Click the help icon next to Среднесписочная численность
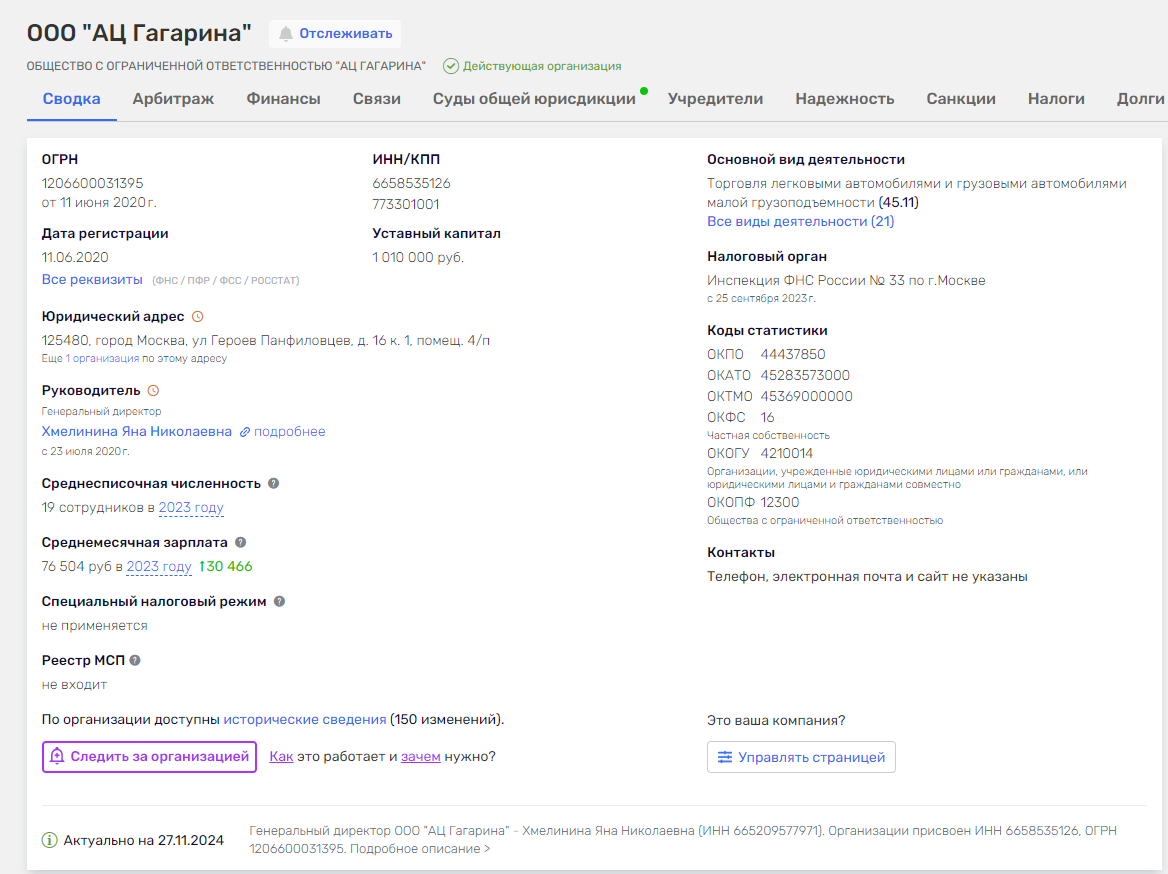Image resolution: width=1168 pixels, height=874 pixels. click(x=273, y=484)
